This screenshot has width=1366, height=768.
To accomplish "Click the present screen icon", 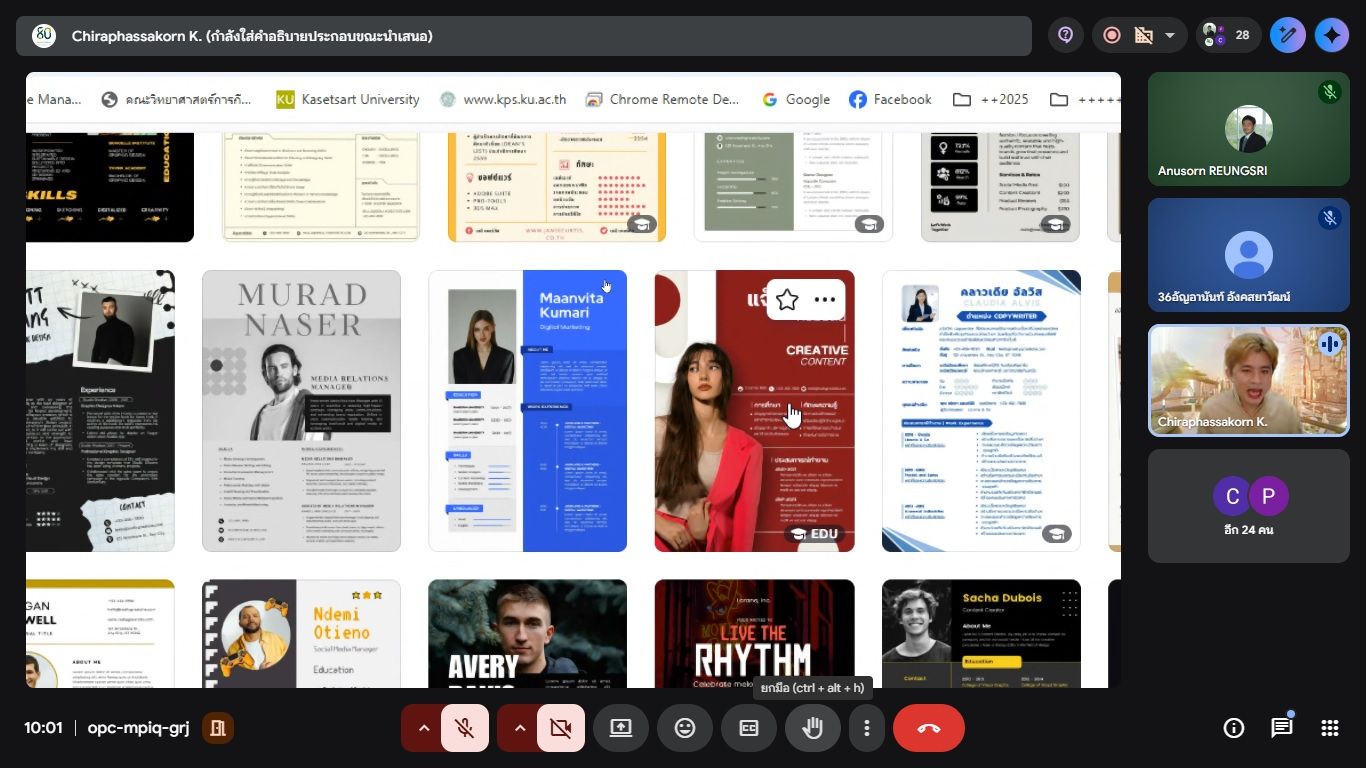I will coord(621,728).
